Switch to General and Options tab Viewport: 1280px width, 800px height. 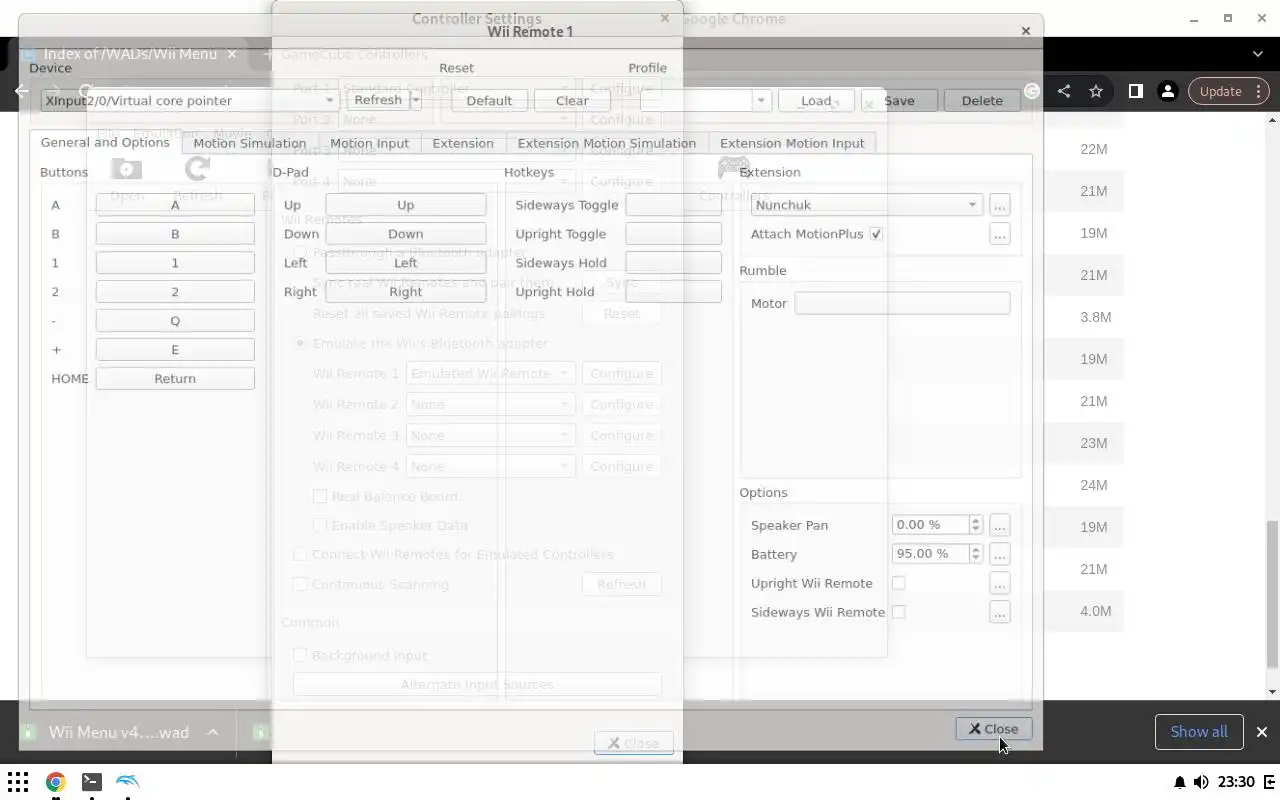[x=105, y=142]
